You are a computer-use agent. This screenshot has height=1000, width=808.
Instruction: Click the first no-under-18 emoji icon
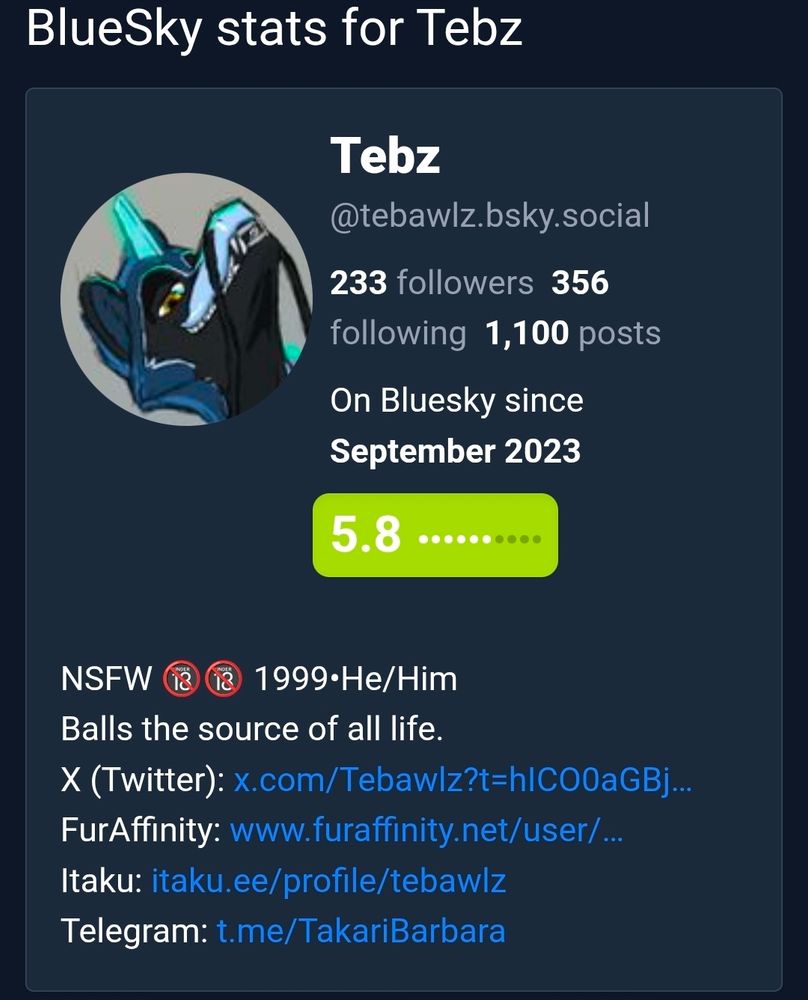tap(182, 679)
